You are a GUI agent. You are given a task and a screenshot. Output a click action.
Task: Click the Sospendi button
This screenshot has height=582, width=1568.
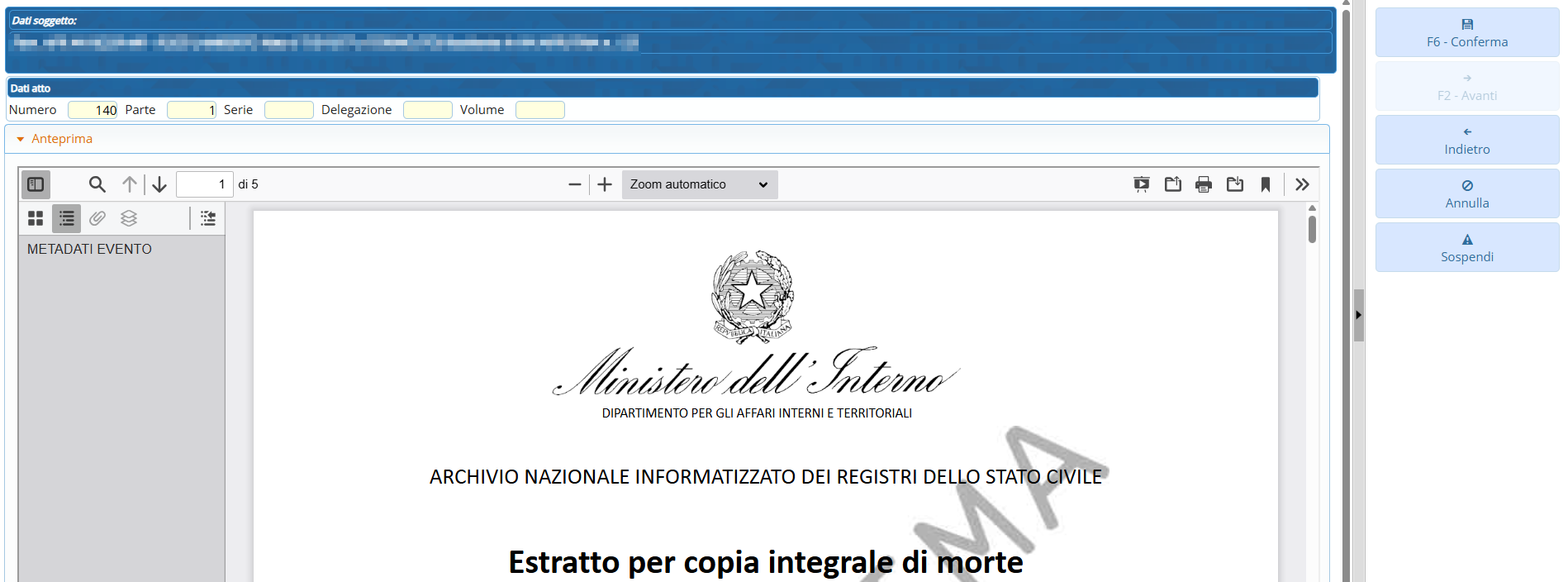pos(1467,247)
